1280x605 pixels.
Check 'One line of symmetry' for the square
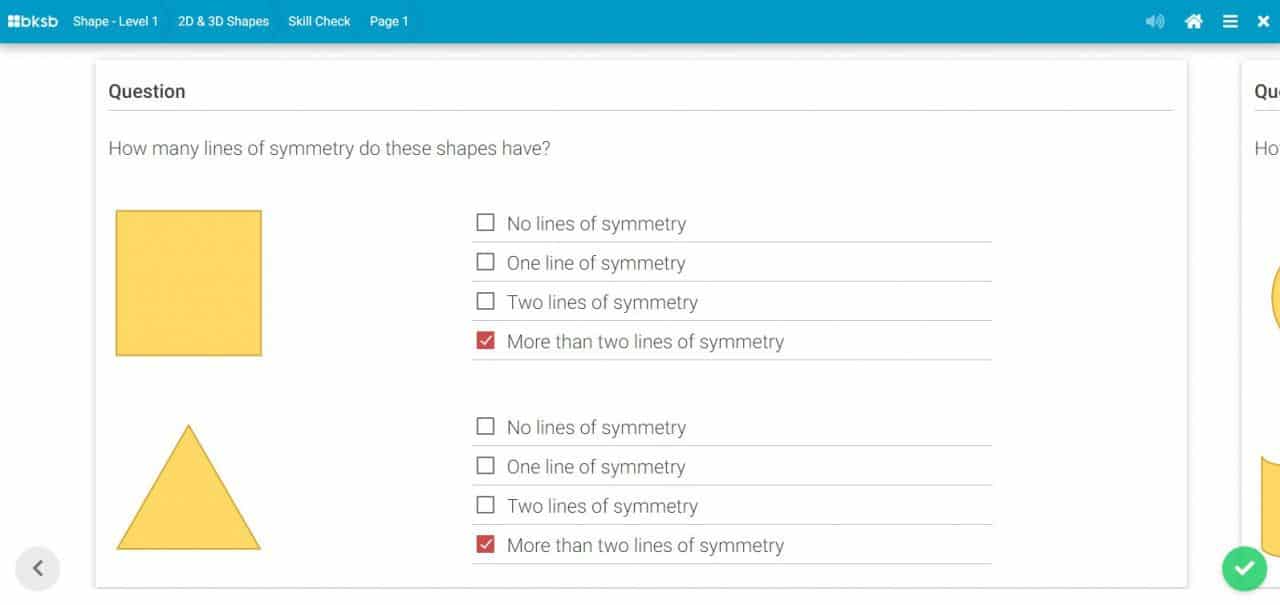(x=486, y=262)
